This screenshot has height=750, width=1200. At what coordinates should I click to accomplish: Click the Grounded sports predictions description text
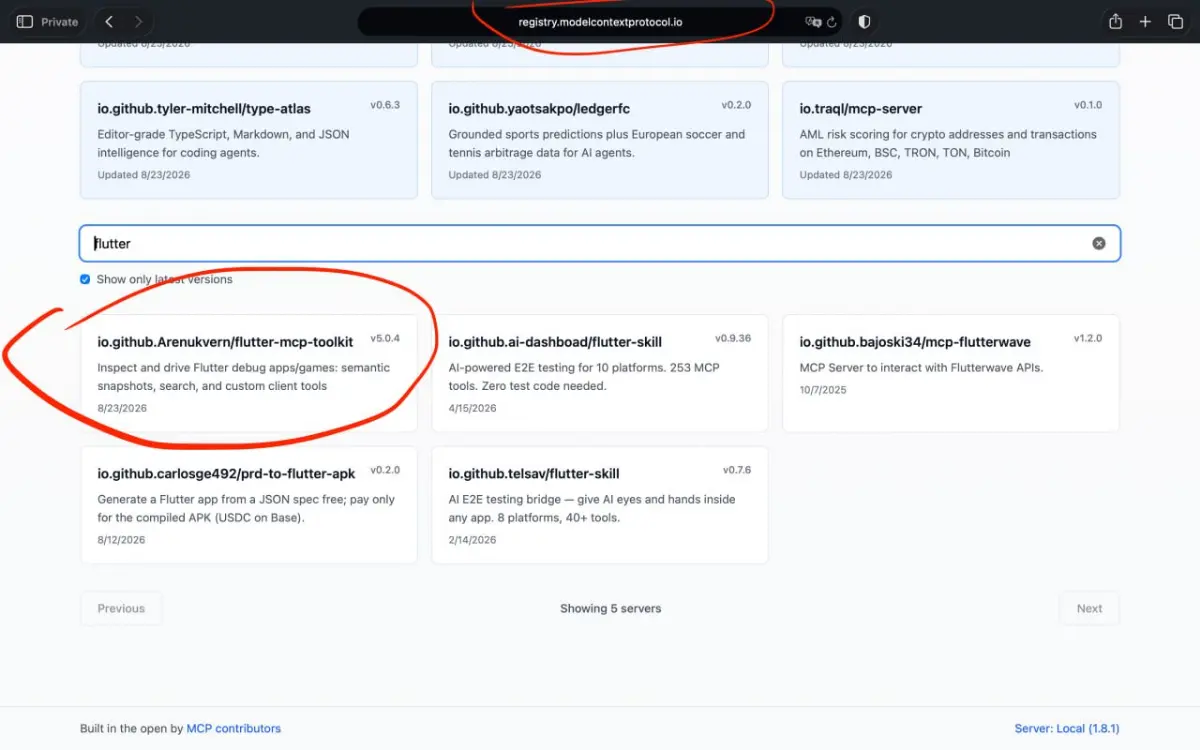pos(597,143)
